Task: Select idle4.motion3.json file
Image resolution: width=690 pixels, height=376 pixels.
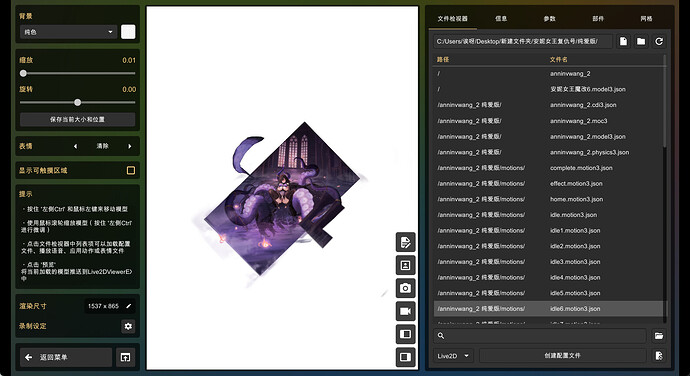Action: pyautogui.click(x=548, y=277)
